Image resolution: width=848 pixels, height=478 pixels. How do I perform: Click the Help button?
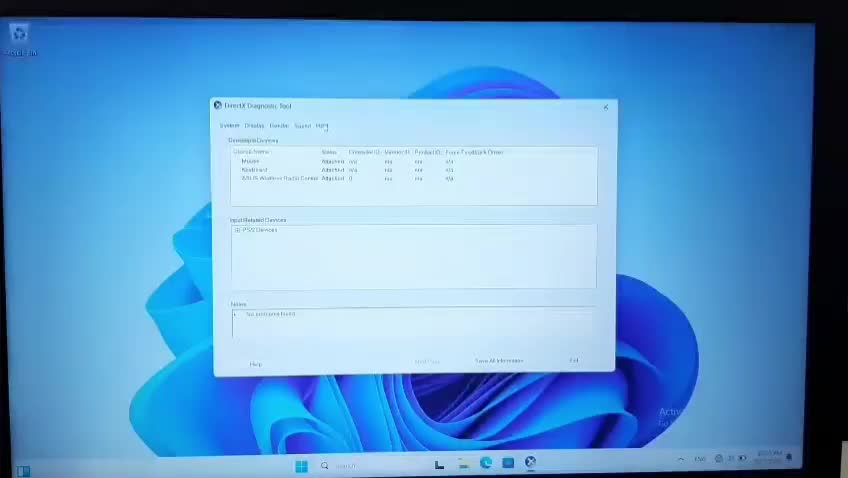point(256,364)
